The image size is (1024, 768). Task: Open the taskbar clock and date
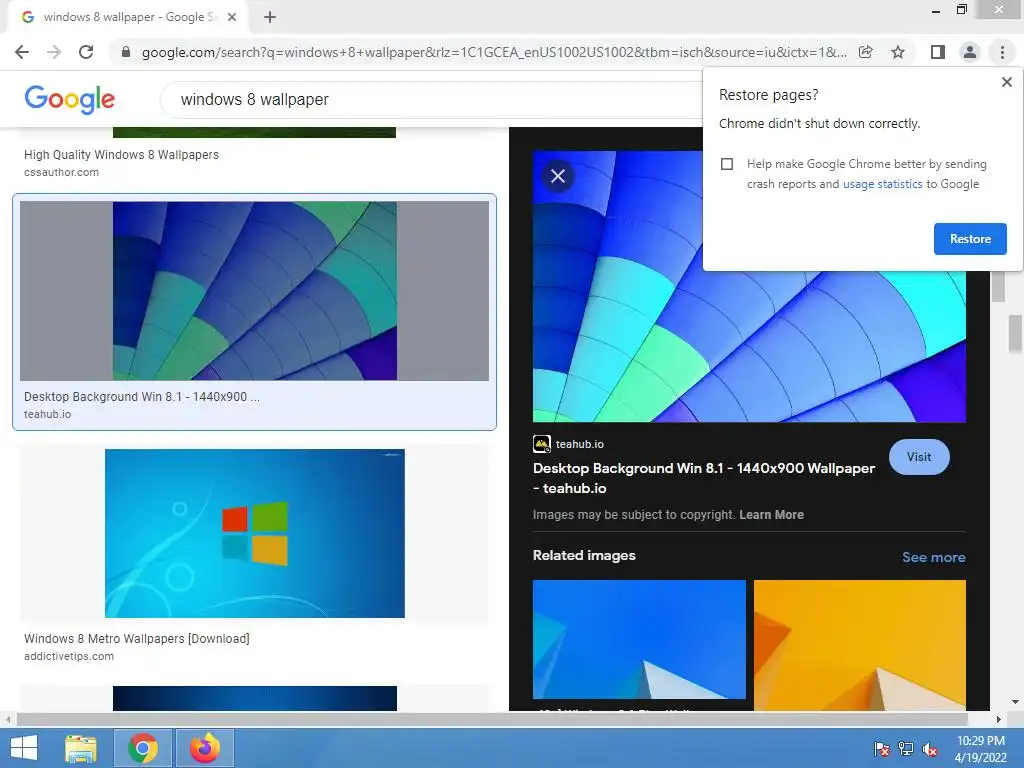pos(981,749)
